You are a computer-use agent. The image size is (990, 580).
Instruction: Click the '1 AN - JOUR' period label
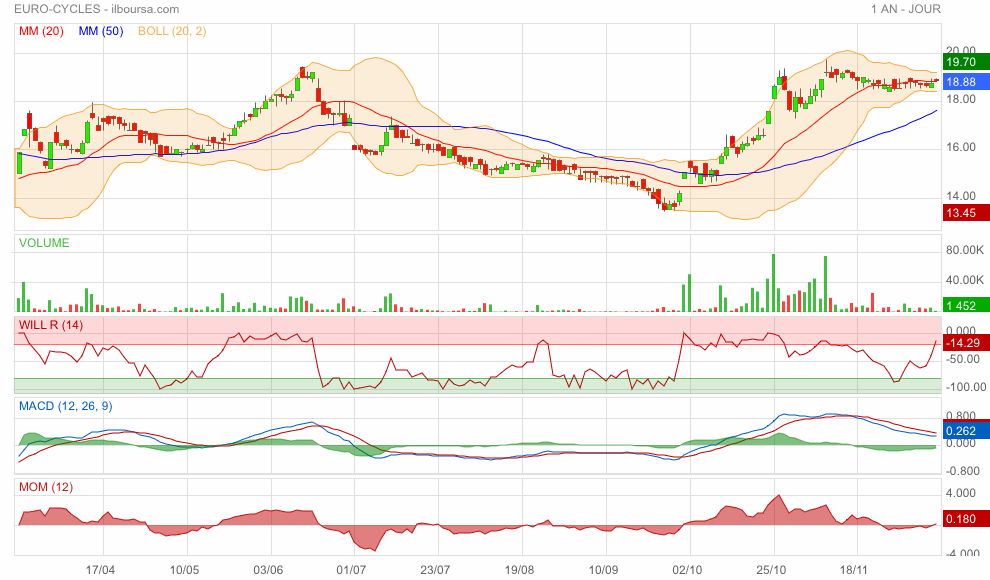point(906,9)
